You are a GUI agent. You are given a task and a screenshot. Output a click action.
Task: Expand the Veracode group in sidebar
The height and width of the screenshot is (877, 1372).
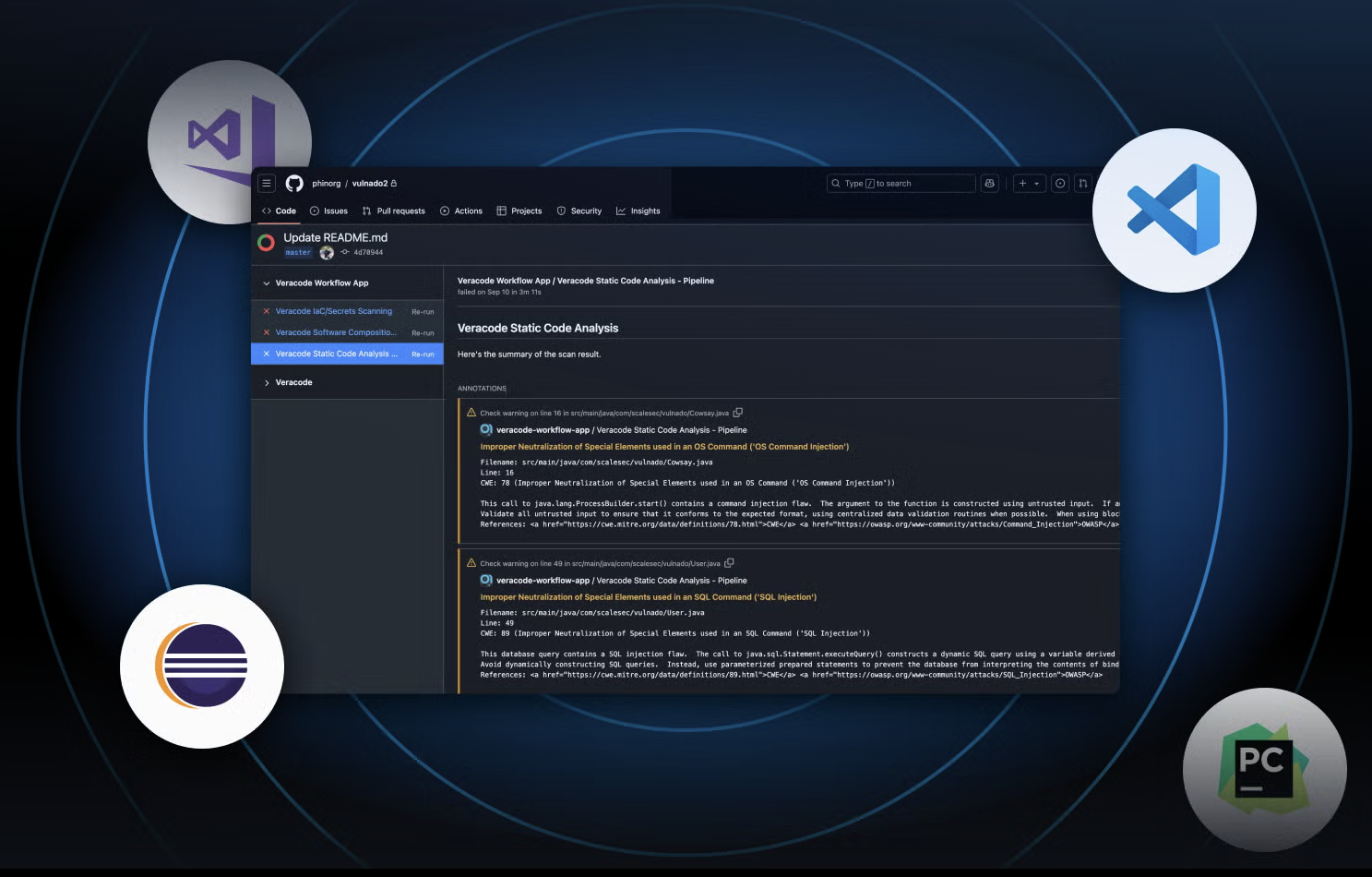(267, 382)
